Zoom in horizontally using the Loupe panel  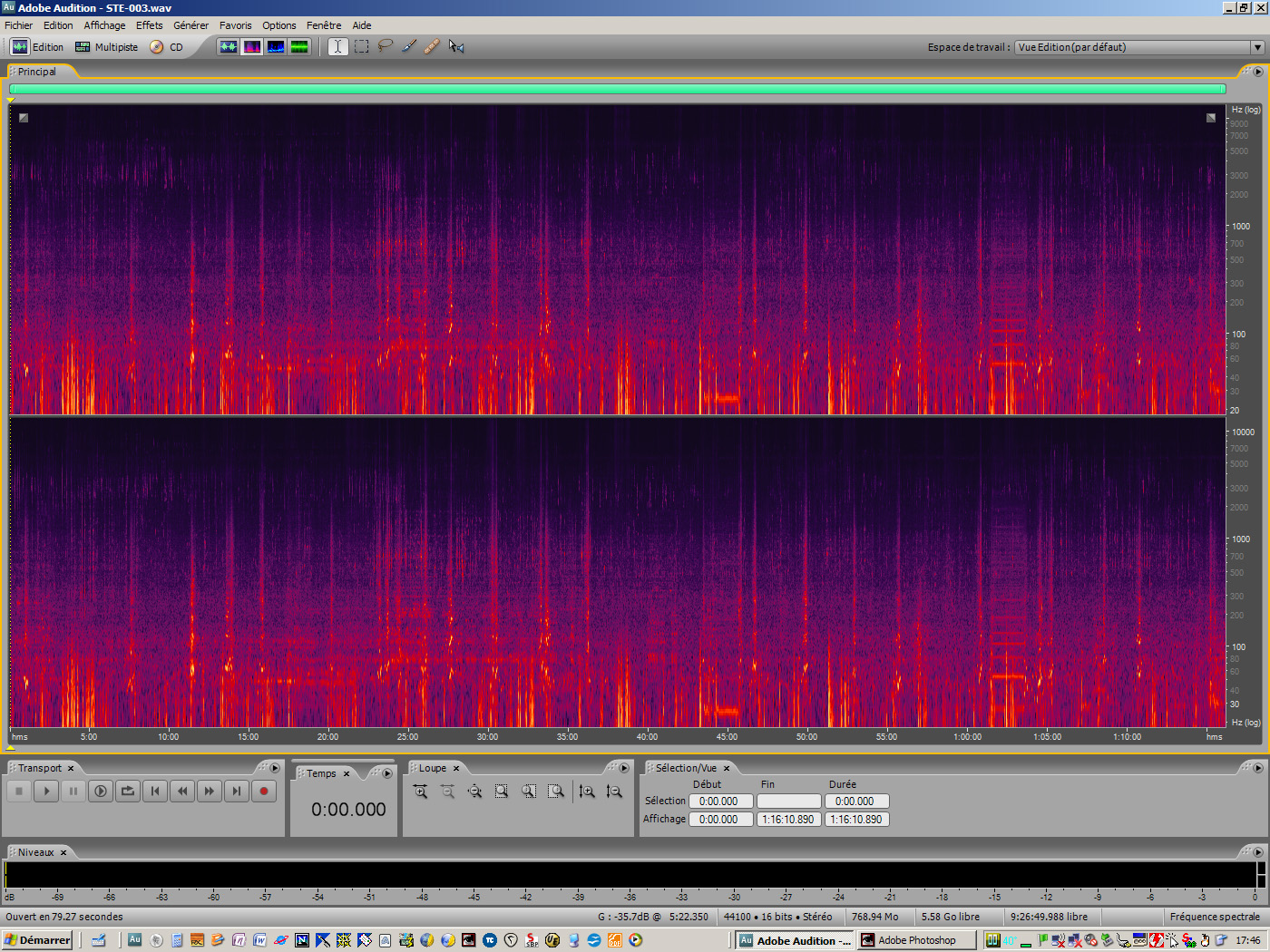pyautogui.click(x=420, y=791)
